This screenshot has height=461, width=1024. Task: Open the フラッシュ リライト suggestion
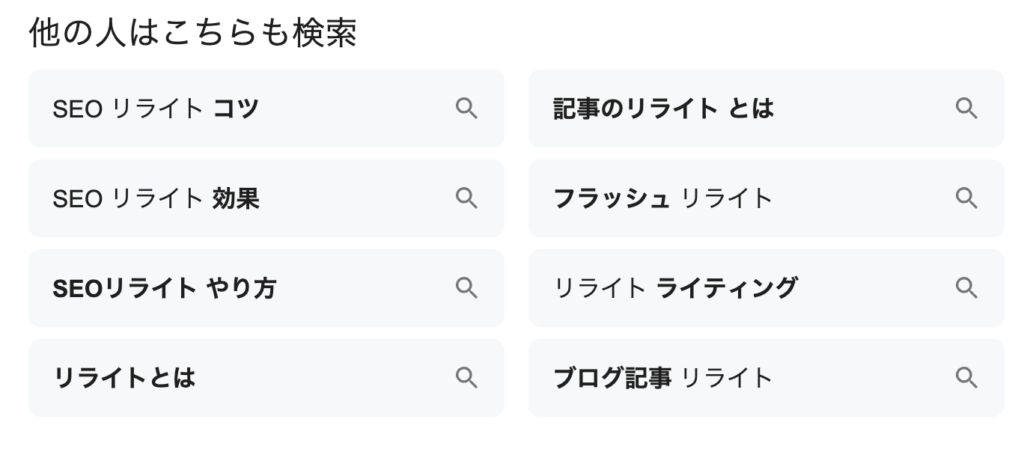pyautogui.click(x=663, y=199)
